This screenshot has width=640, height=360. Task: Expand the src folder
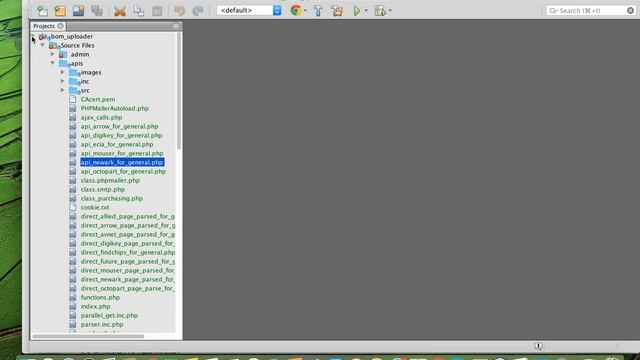tap(62, 90)
